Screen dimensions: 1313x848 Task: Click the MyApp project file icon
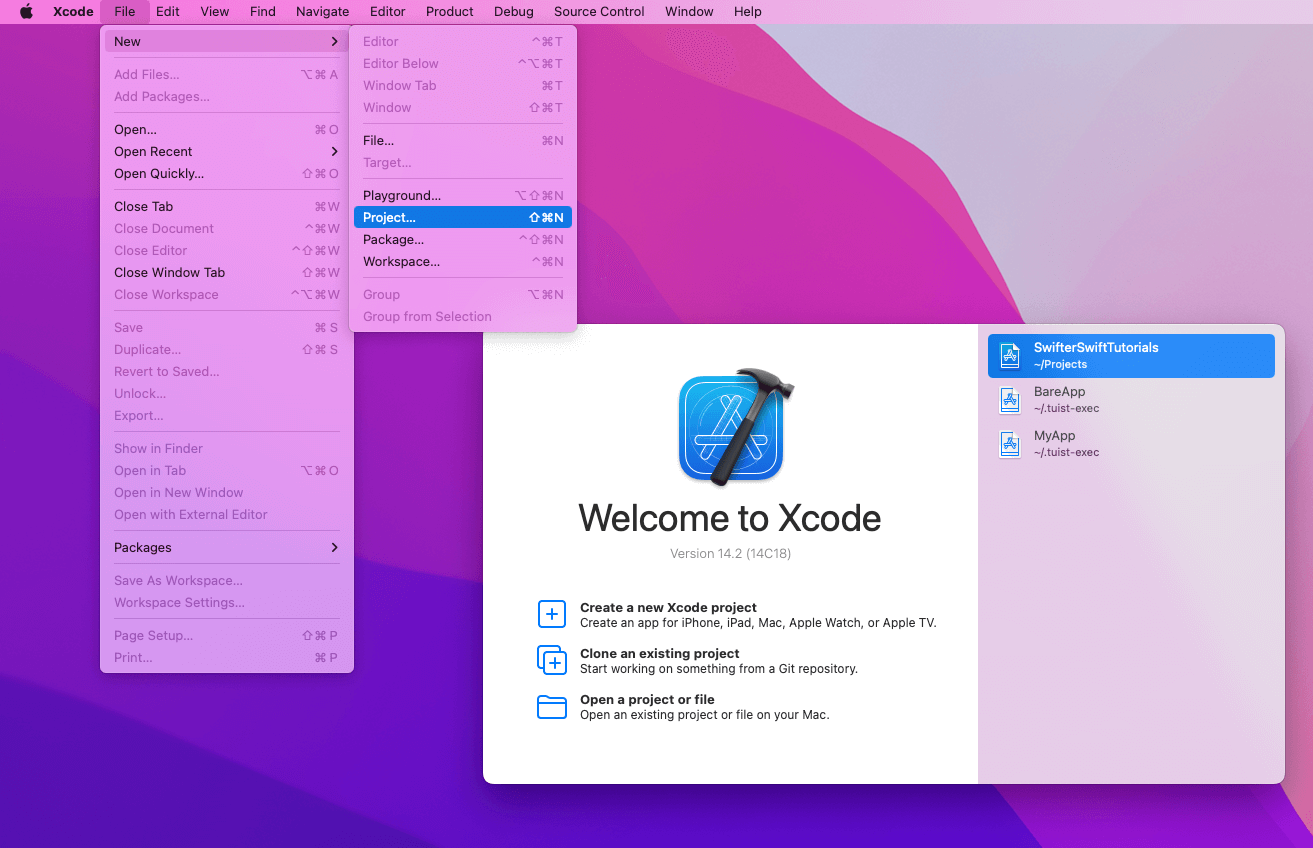coord(1010,444)
